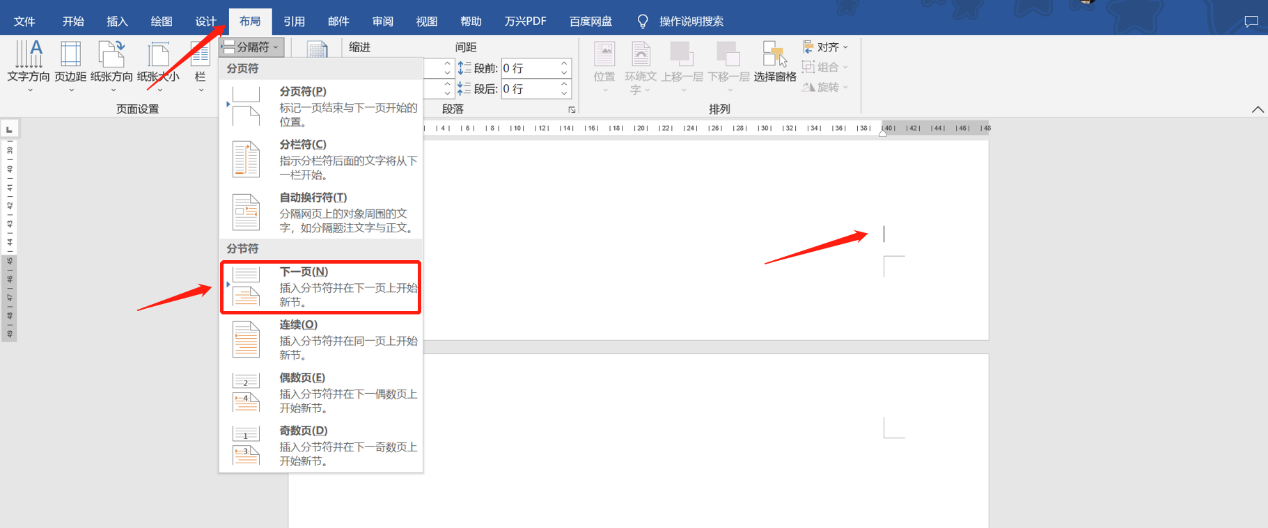Screen dimensions: 1268x528
Task: Open the 段落 paragraph dialog launcher
Action: pyautogui.click(x=573, y=109)
